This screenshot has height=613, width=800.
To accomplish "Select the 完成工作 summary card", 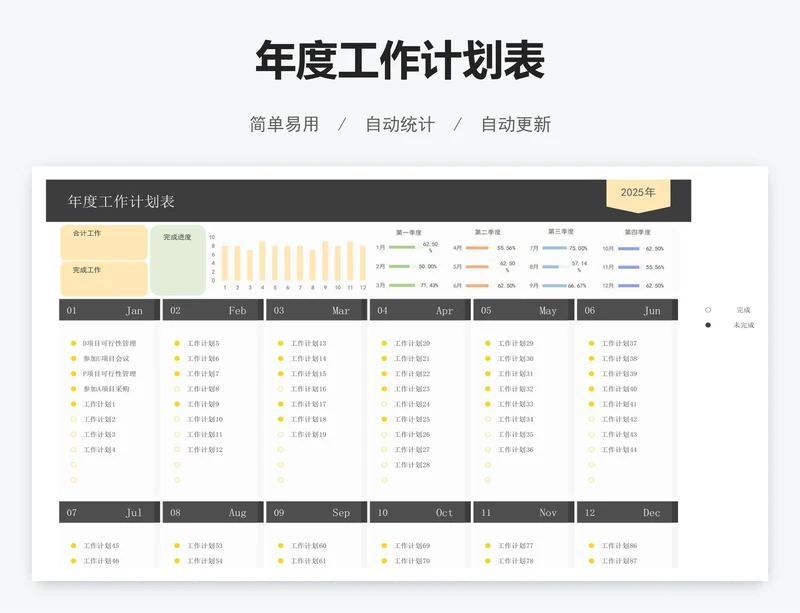I will point(104,279).
